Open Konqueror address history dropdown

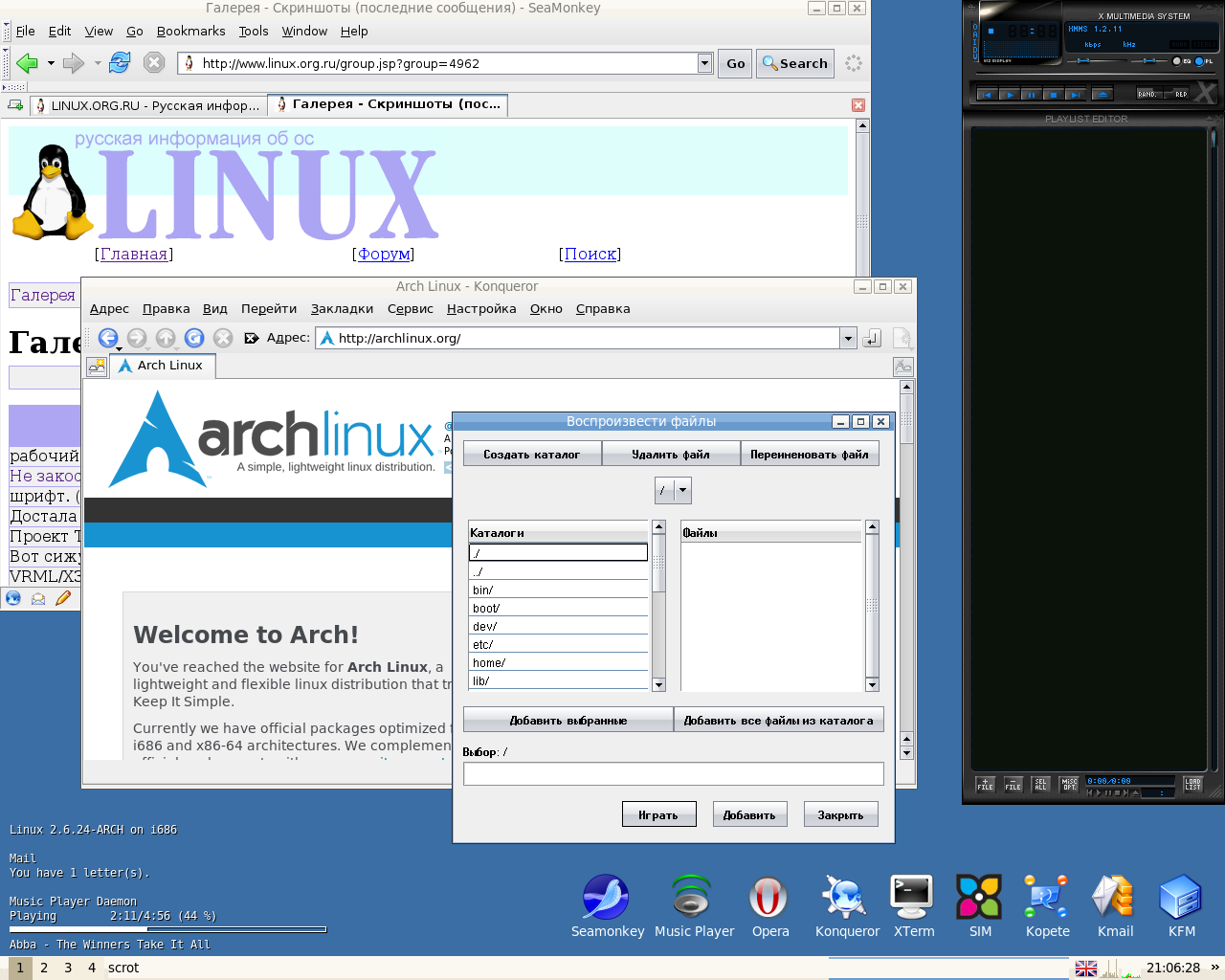[x=848, y=338]
